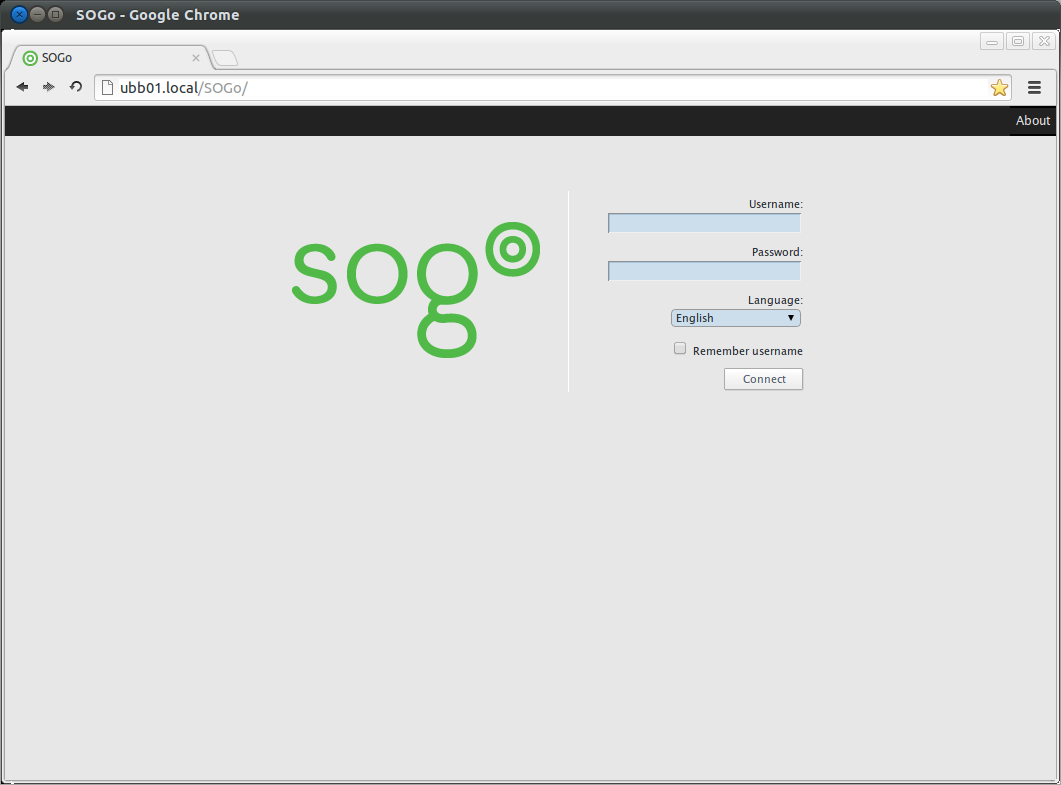This screenshot has height=785, width=1061.
Task: Open a new browser tab
Action: tap(225, 58)
